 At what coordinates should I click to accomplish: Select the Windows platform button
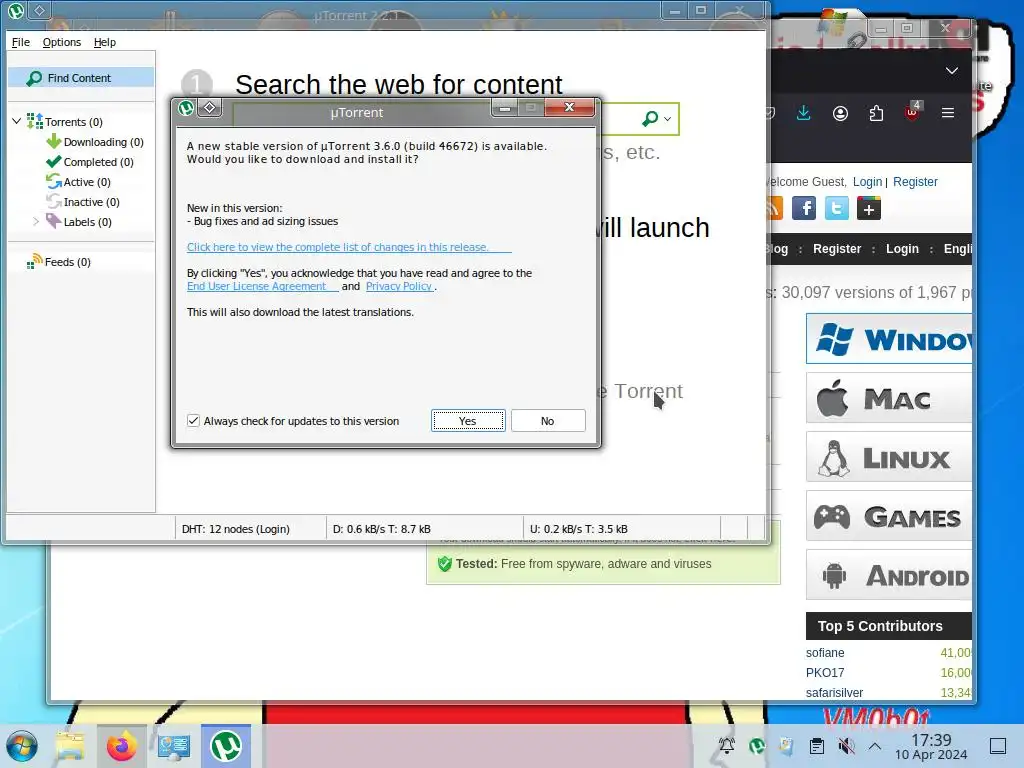pyautogui.click(x=889, y=339)
